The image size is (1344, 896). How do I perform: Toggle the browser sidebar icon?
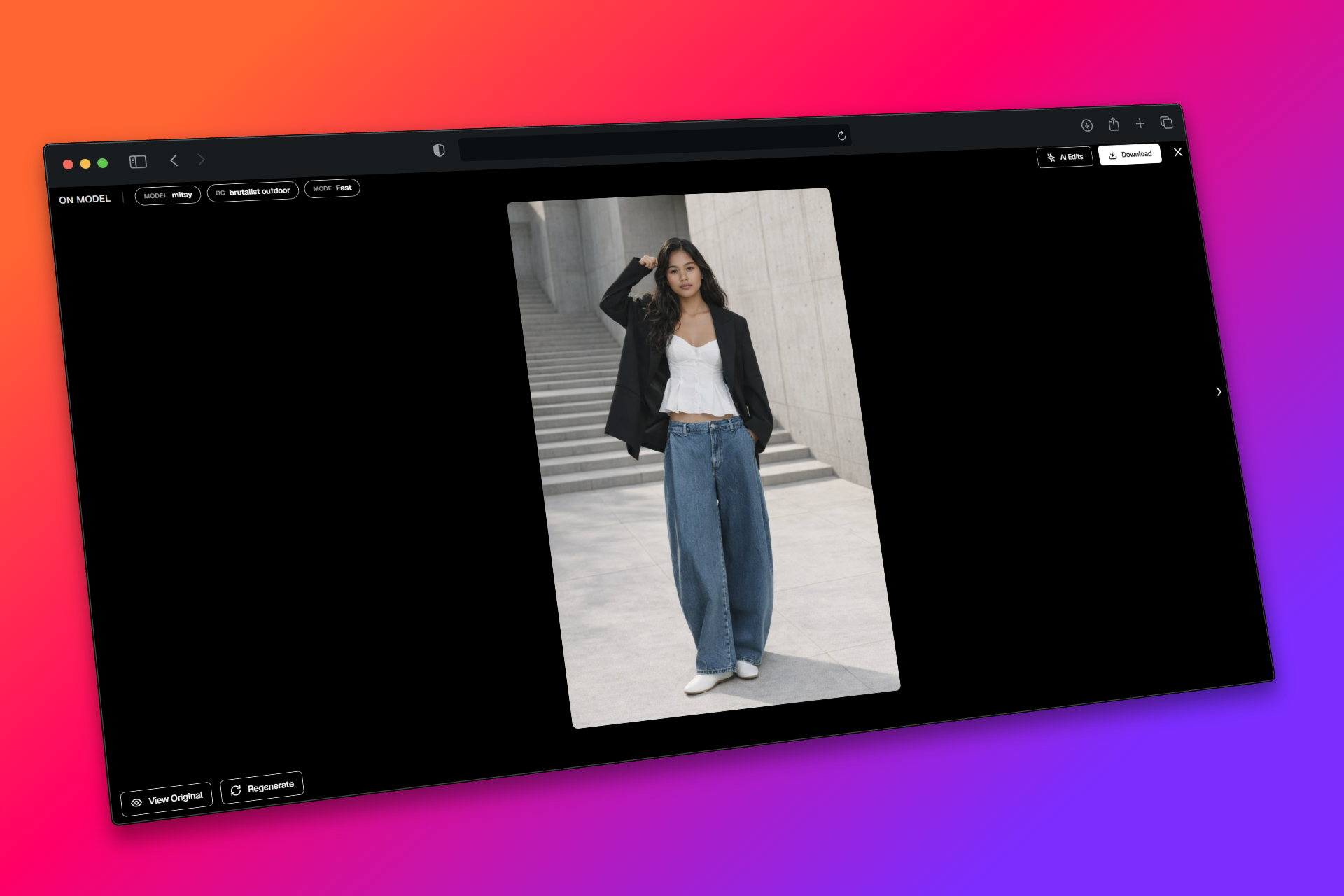[x=138, y=162]
